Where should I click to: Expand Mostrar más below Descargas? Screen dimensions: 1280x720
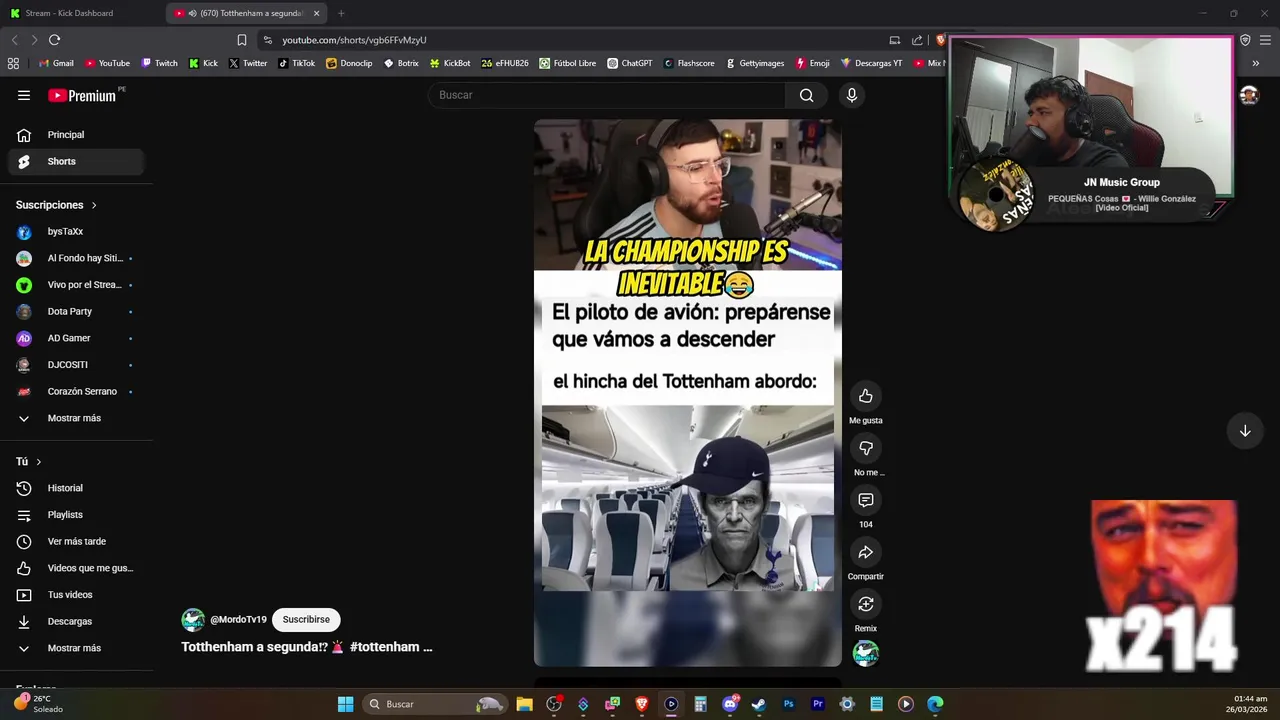click(x=74, y=648)
